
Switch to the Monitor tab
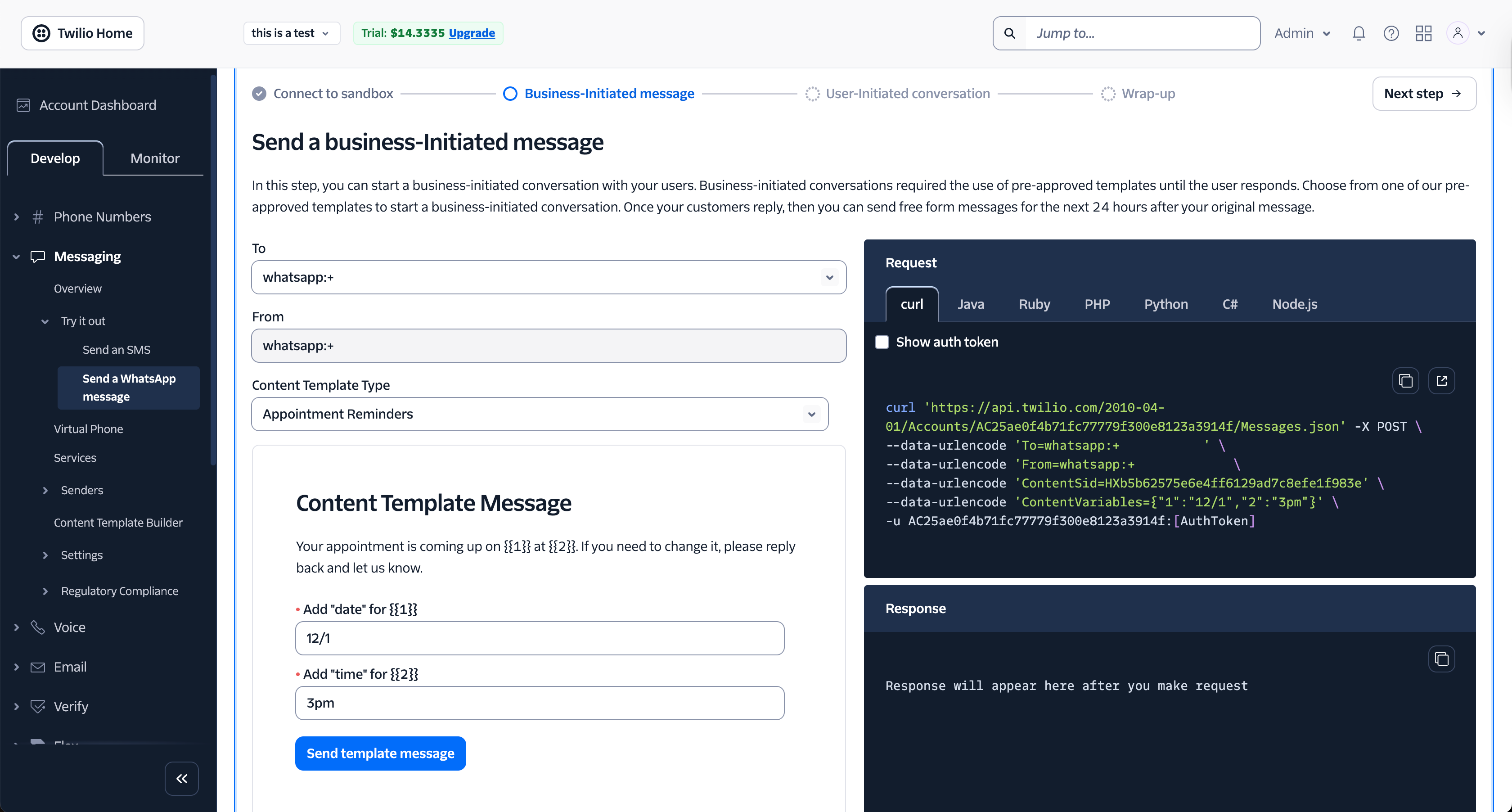(x=154, y=158)
